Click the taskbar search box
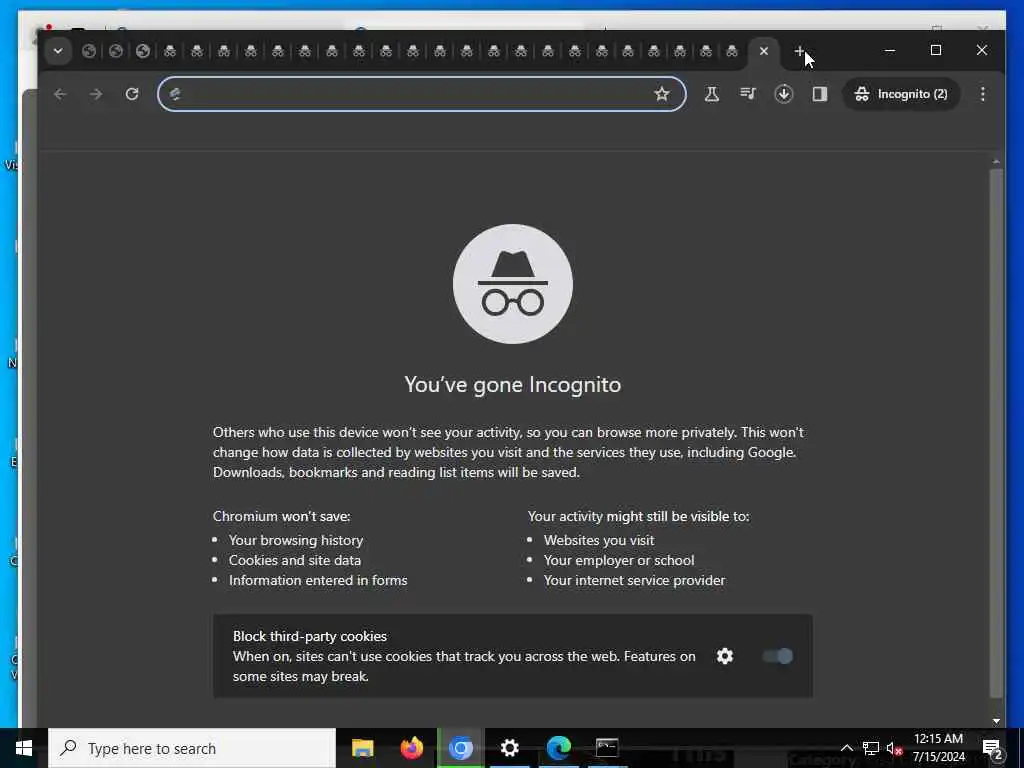 pyautogui.click(x=192, y=748)
